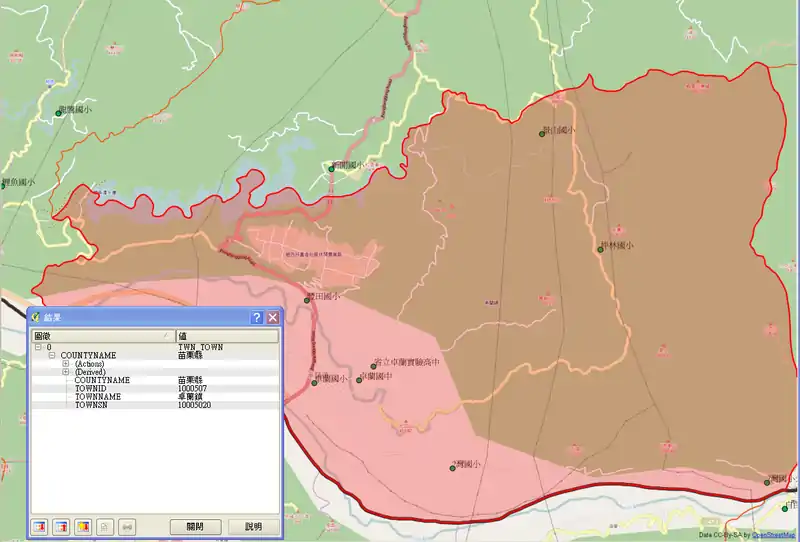
Task: Collapse the root feature node 0
Action: click(39, 346)
